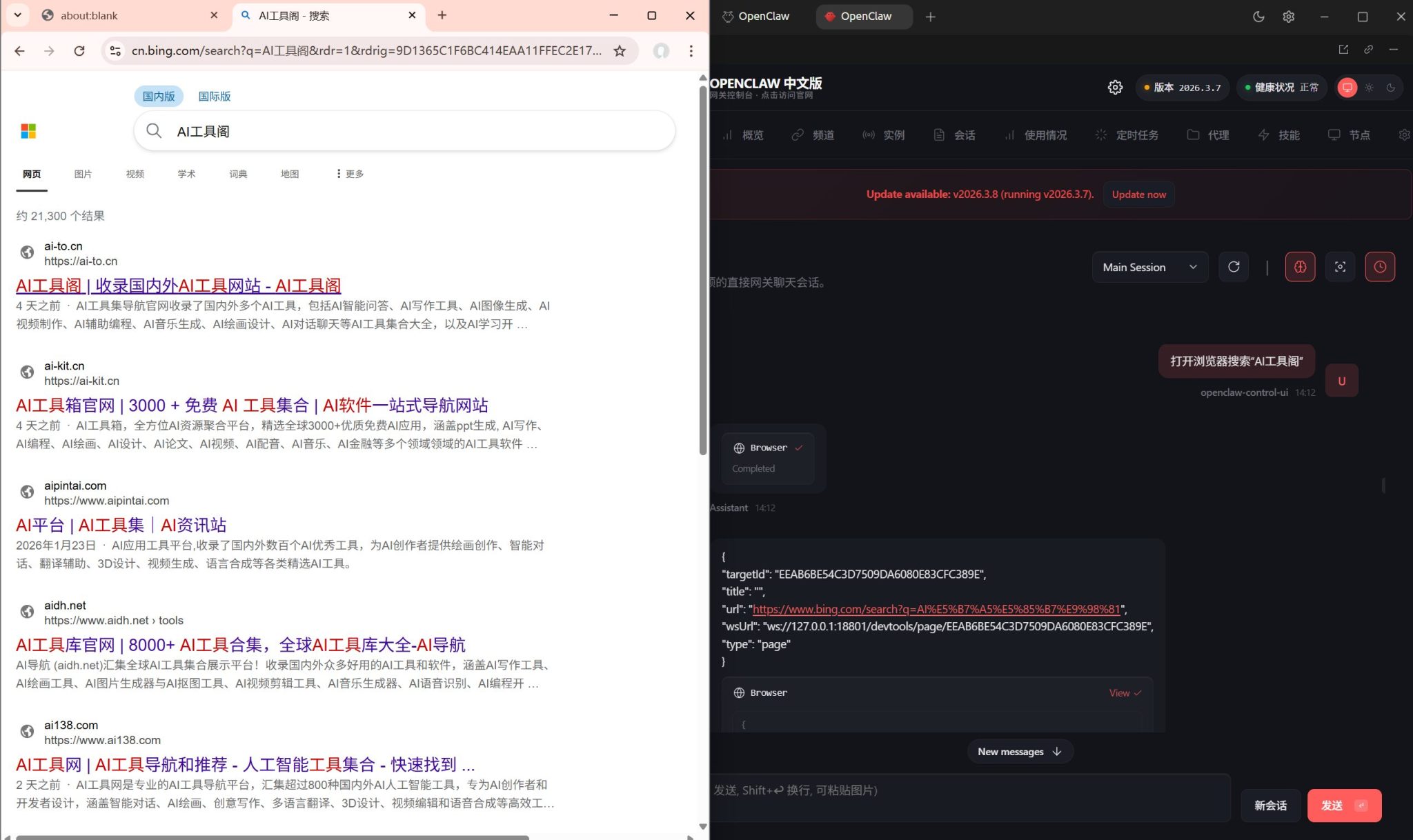Expand the Browser tool result card

[x=1123, y=692]
